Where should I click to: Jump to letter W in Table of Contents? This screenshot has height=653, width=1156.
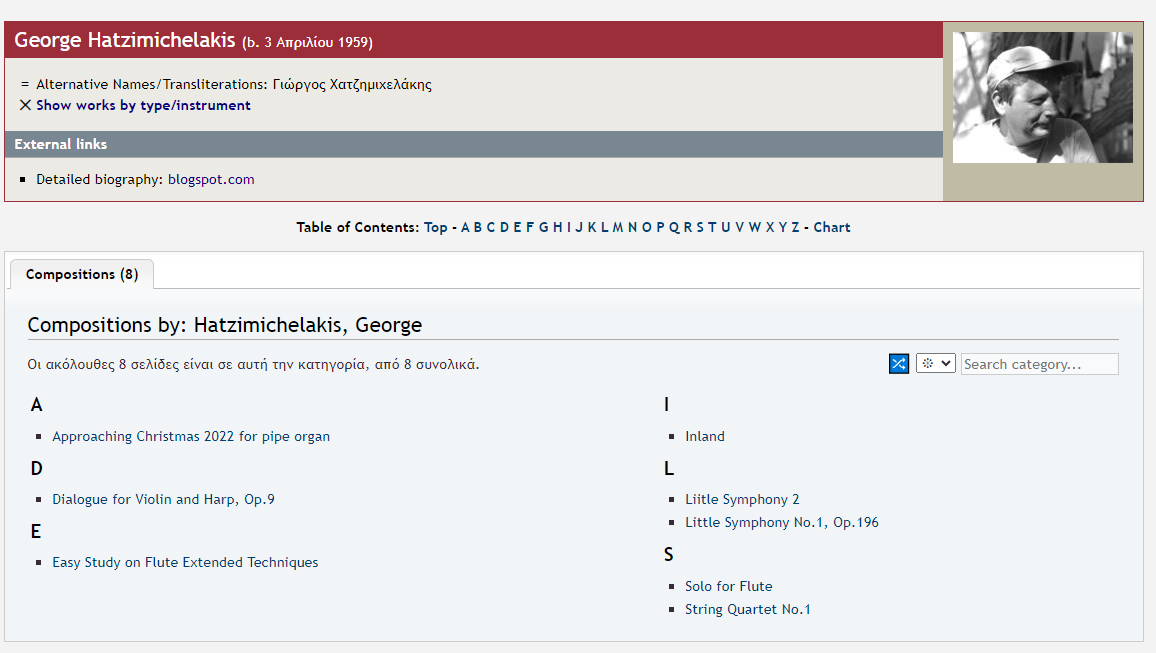pyautogui.click(x=755, y=227)
